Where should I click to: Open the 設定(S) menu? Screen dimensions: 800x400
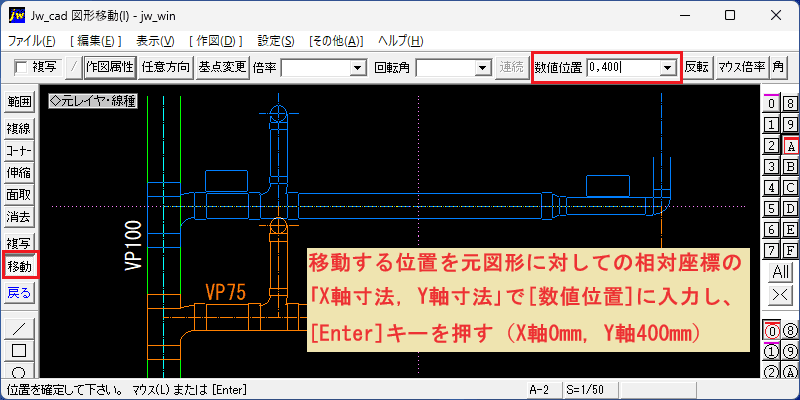coord(276,41)
